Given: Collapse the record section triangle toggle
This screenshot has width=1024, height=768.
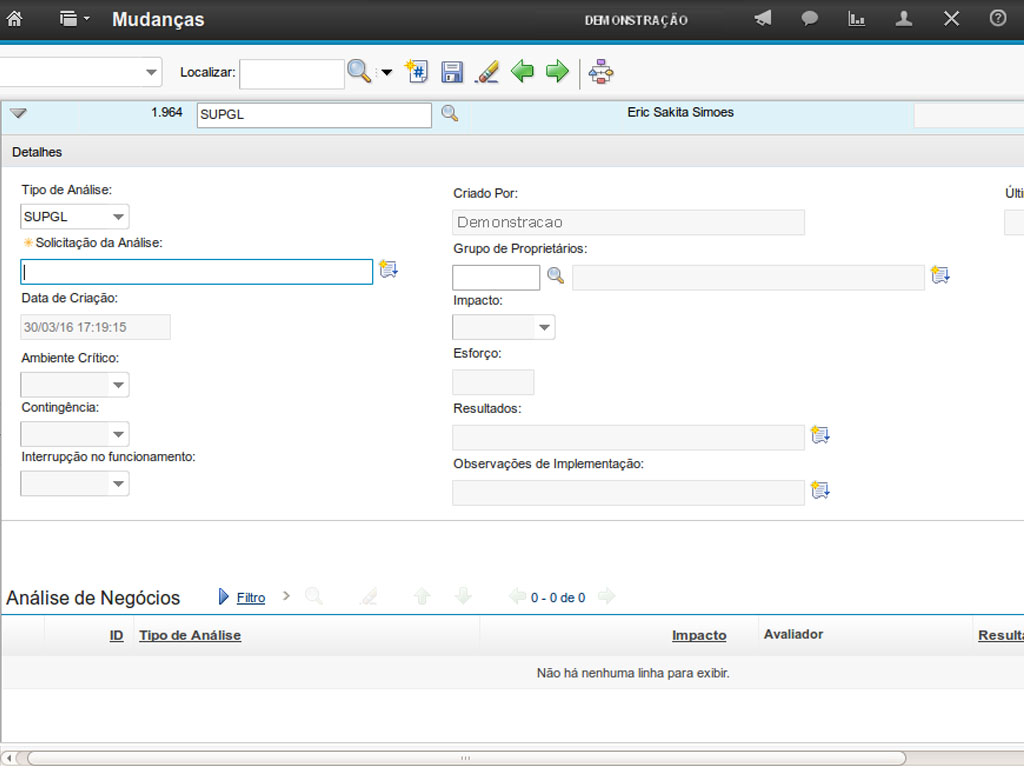Looking at the screenshot, I should 18,113.
